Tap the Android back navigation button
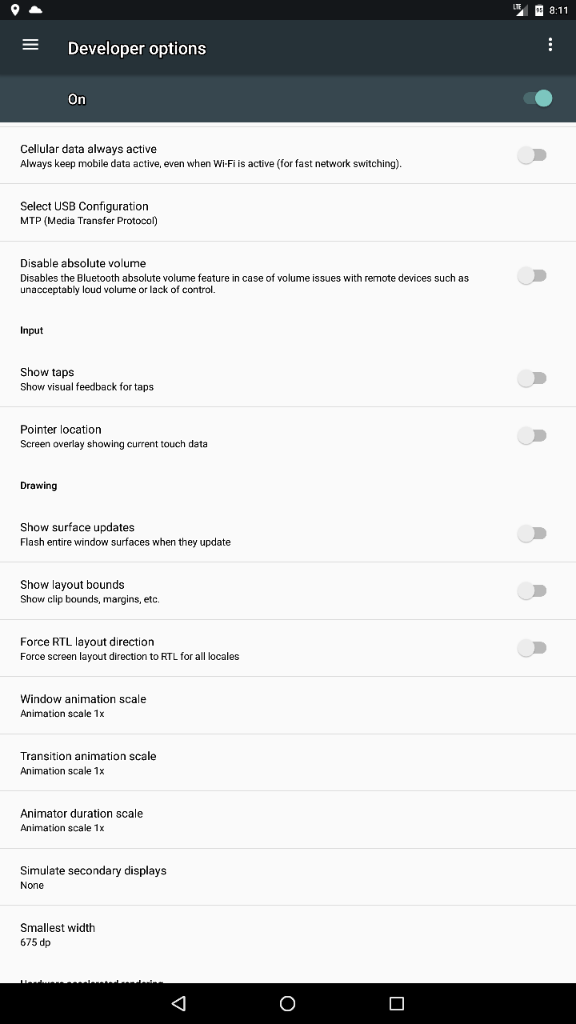Viewport: 576px width, 1024px height. (x=178, y=1003)
